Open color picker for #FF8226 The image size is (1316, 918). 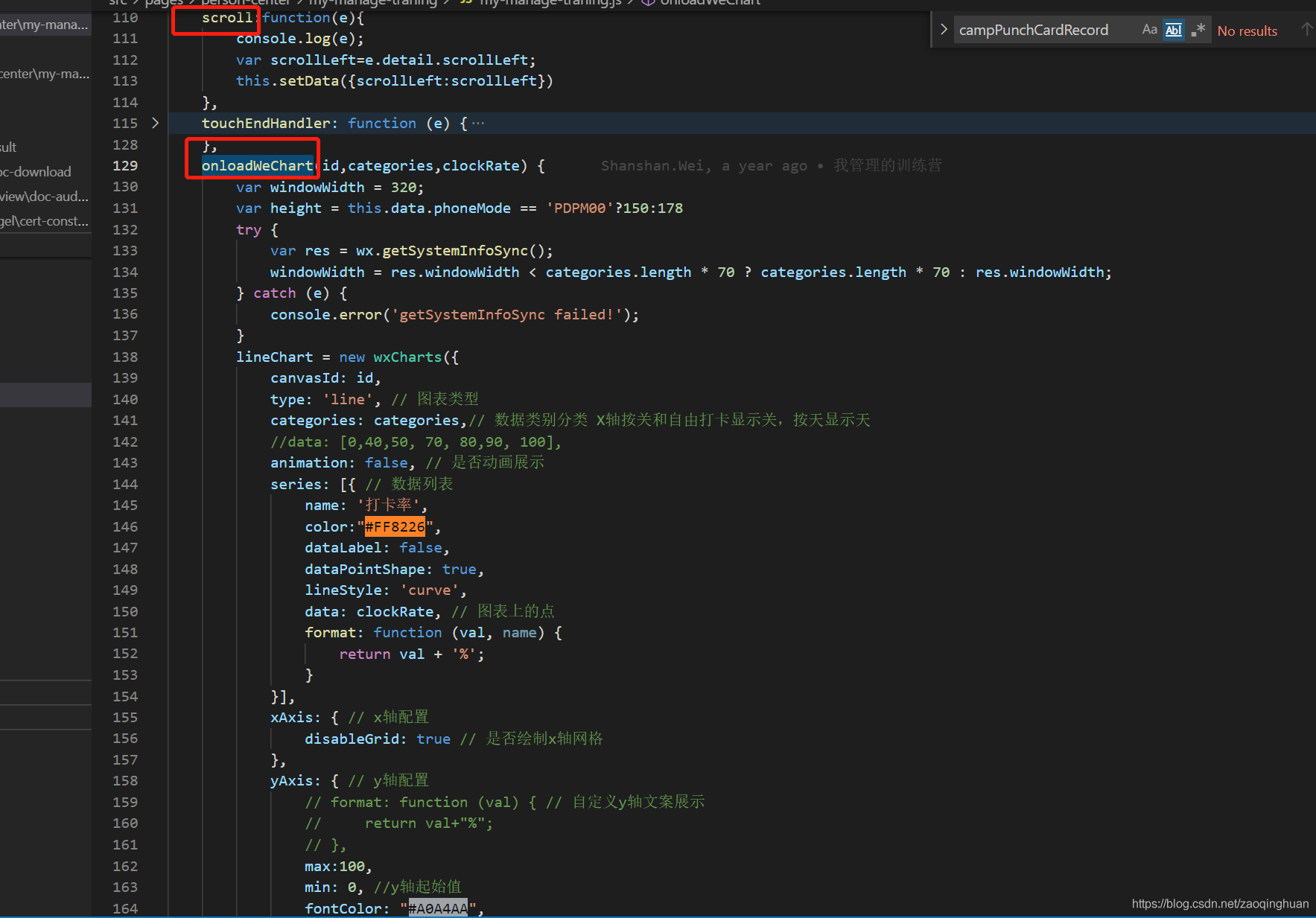click(x=395, y=527)
